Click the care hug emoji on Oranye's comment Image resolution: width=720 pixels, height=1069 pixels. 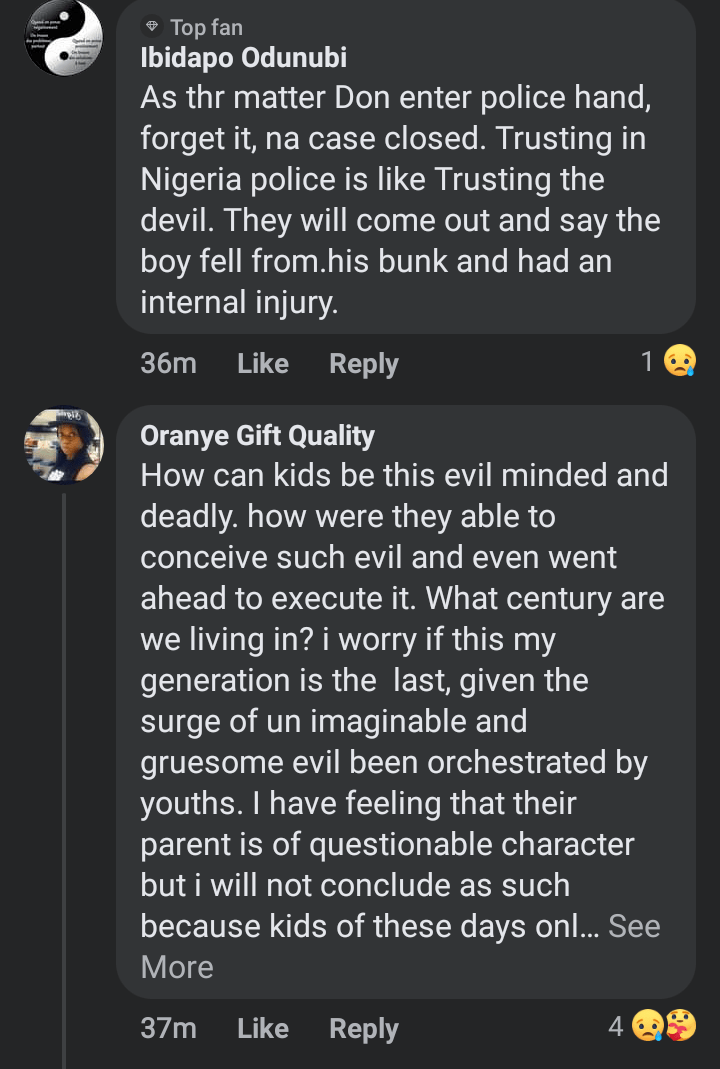[680, 1026]
